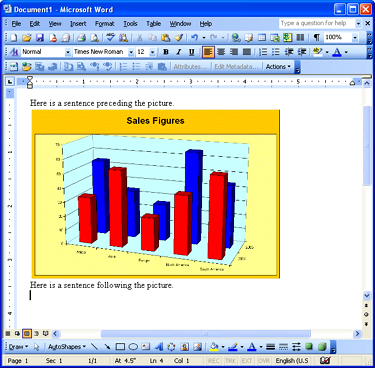This screenshot has width=375, height=368.
Task: Open the AutoShapes menu button
Action: pyautogui.click(x=67, y=347)
